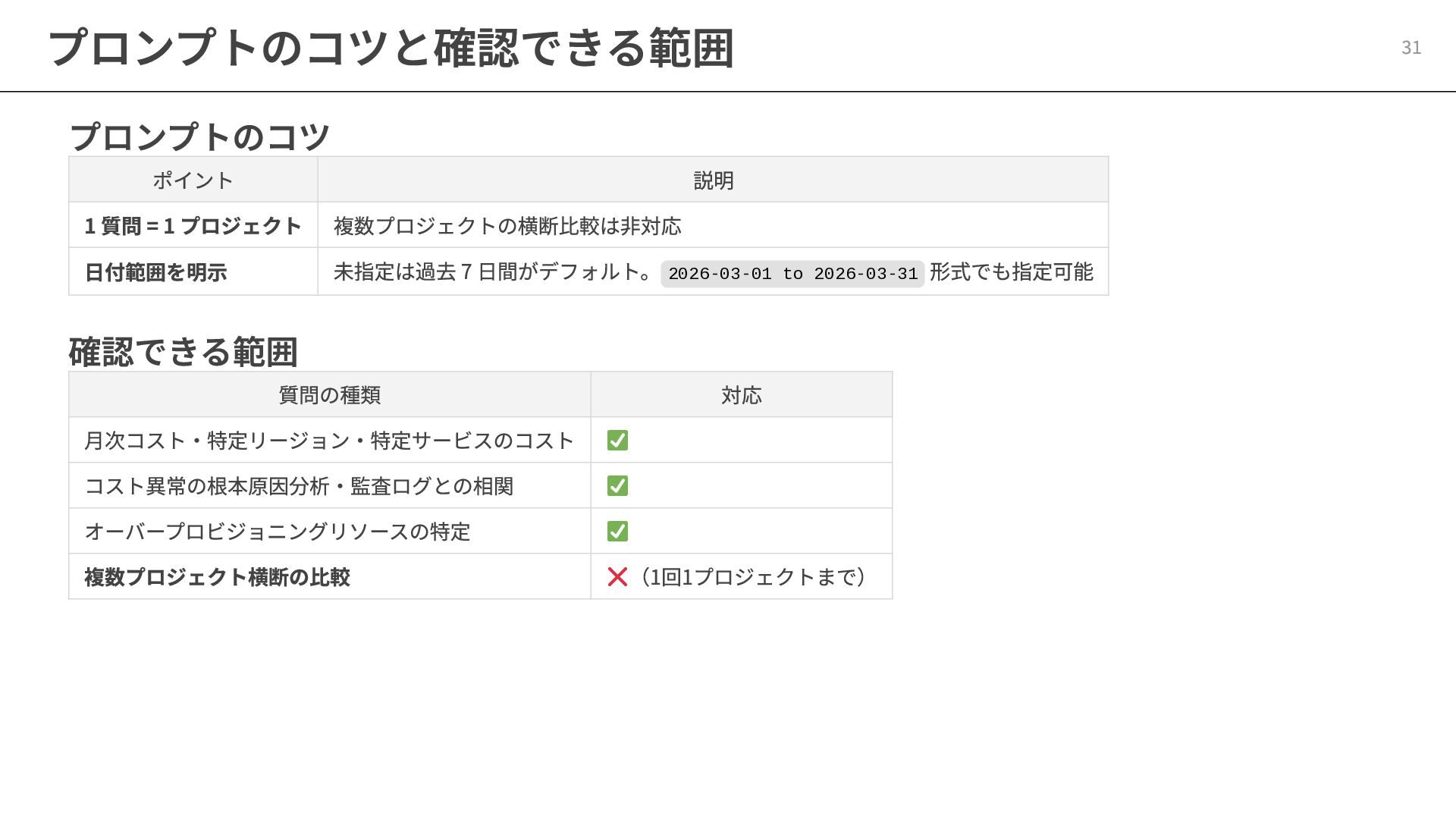Click the green checkmark in the overprovisioning row
This screenshot has height=819, width=1456.
point(617,532)
